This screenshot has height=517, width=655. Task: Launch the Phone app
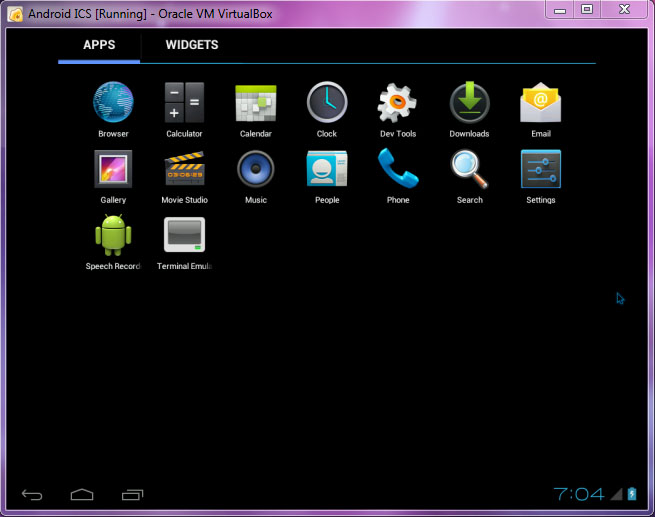pos(398,168)
